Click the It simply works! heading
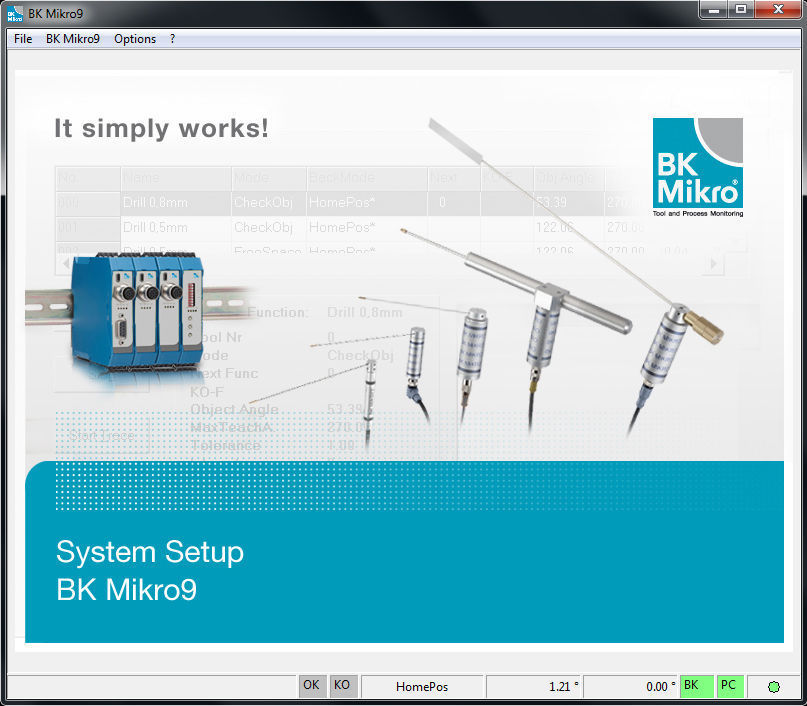The height and width of the screenshot is (706, 807). click(160, 128)
